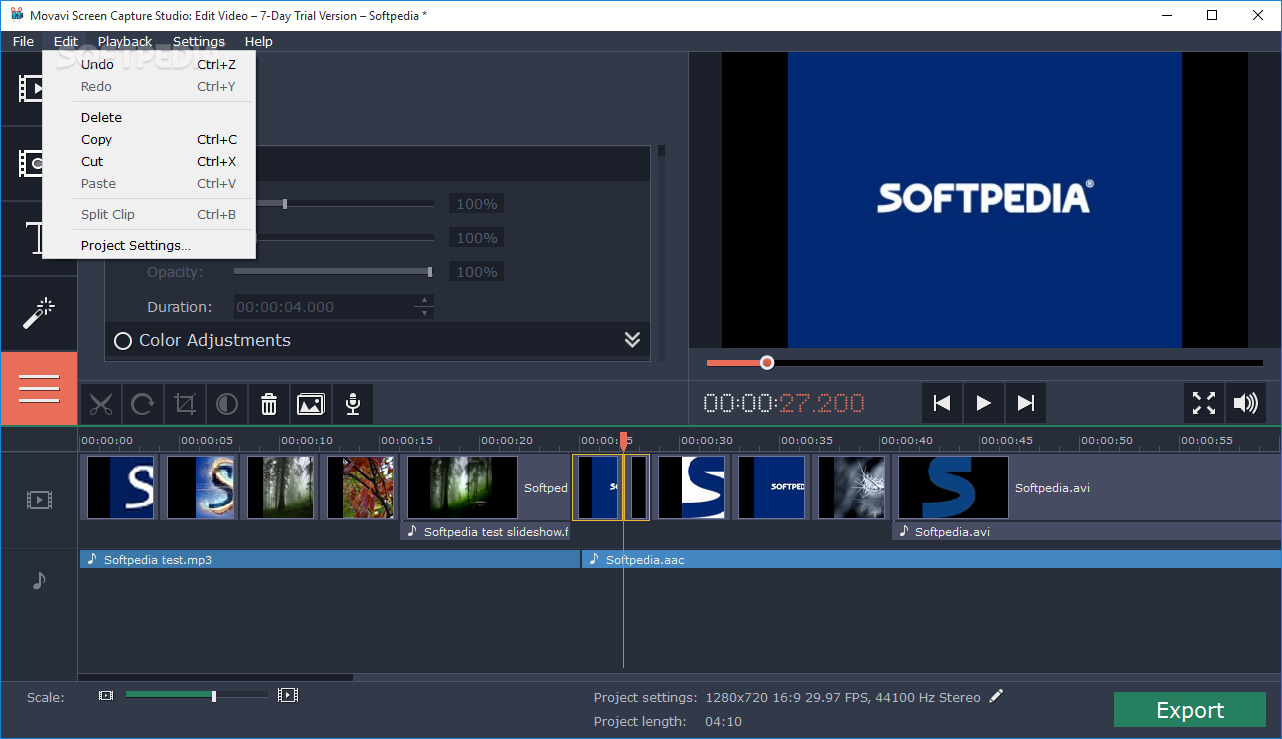
Task: Click the 00:00:30 ruler time mark
Action: pyautogui.click(x=707, y=440)
